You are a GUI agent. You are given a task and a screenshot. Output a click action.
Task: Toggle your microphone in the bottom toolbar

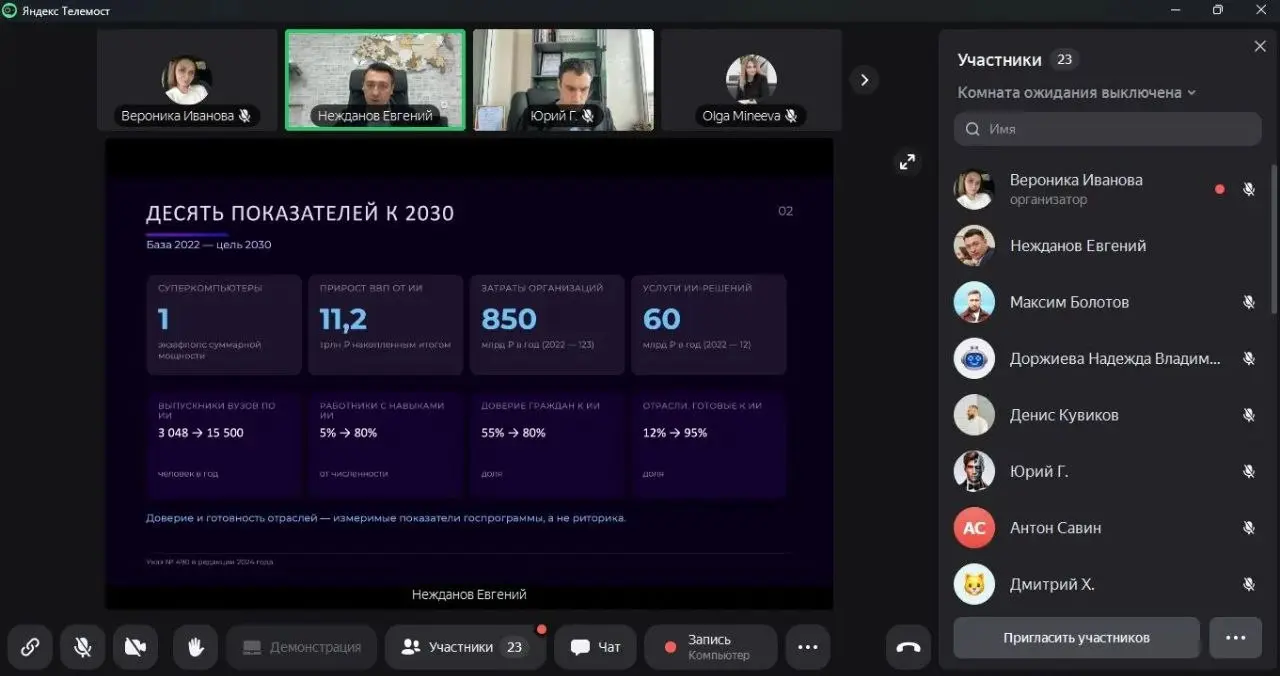point(83,647)
